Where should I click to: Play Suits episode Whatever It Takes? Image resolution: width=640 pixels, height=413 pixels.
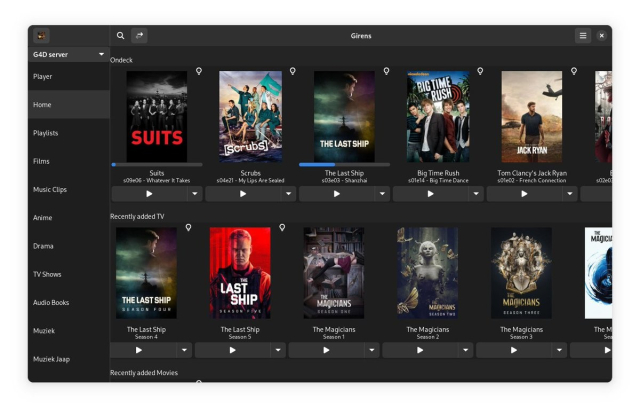pos(149,194)
